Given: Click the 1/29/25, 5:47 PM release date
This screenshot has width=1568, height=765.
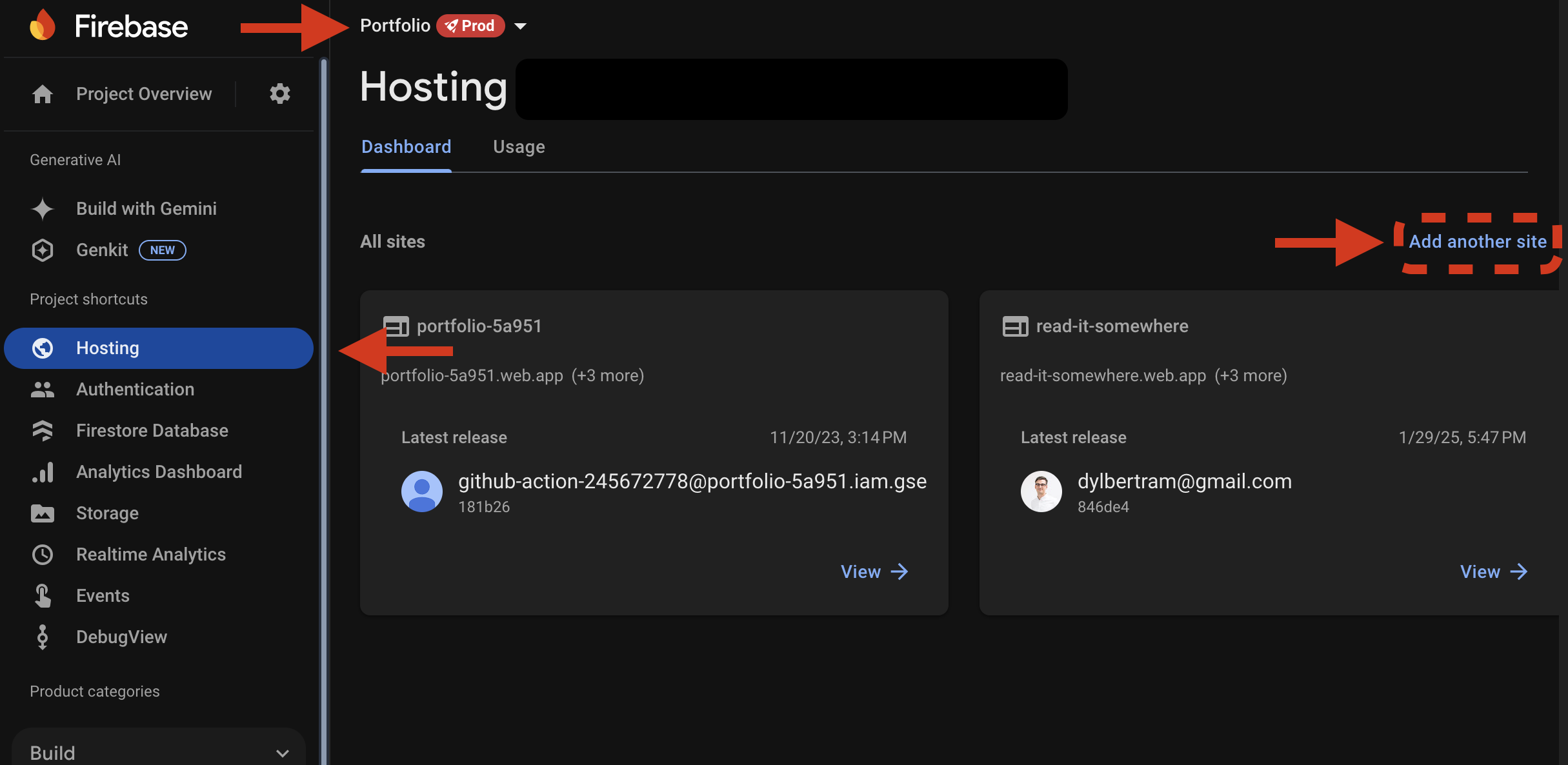Looking at the screenshot, I should point(1462,437).
